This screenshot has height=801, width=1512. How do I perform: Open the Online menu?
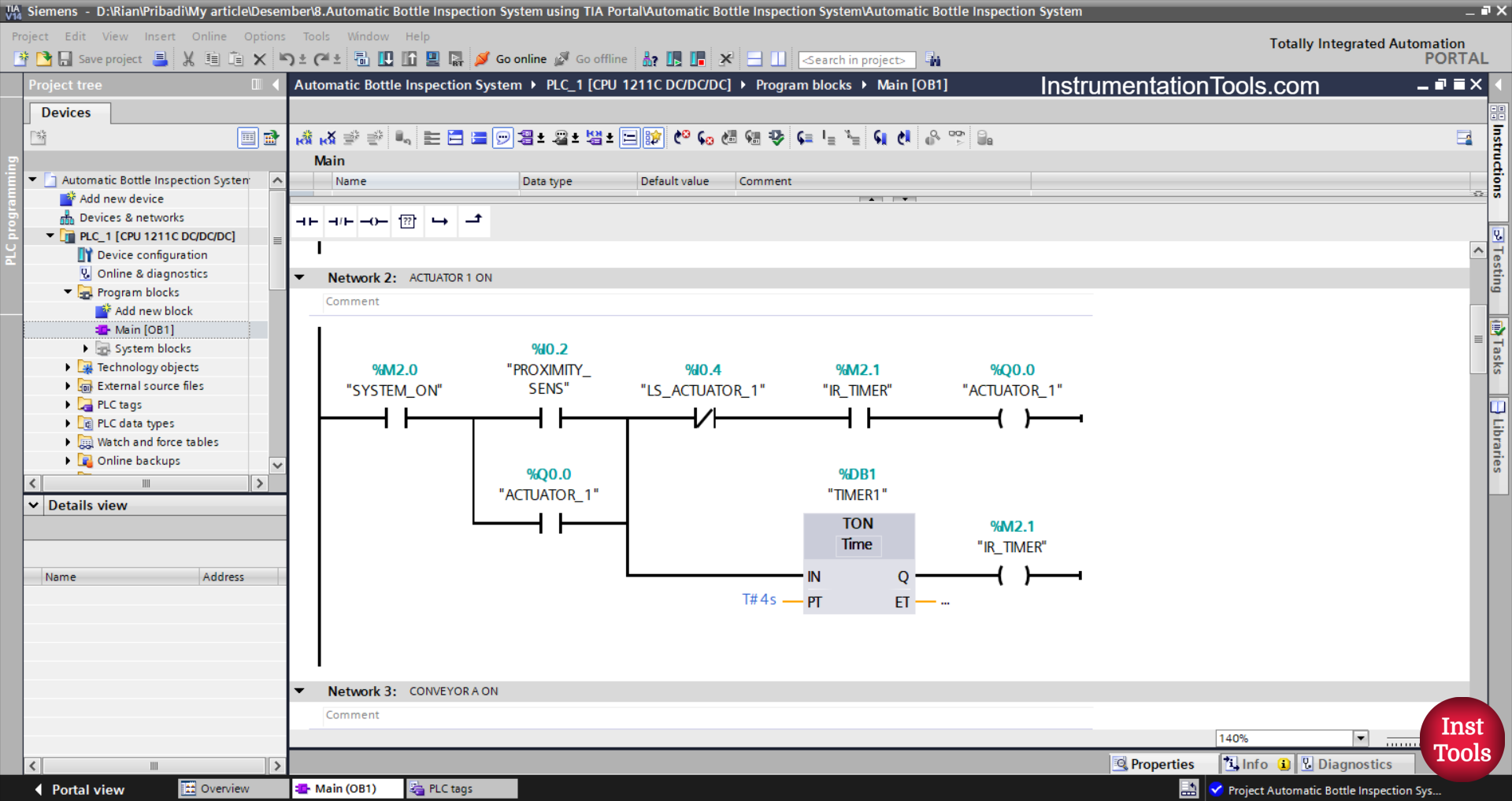(208, 36)
